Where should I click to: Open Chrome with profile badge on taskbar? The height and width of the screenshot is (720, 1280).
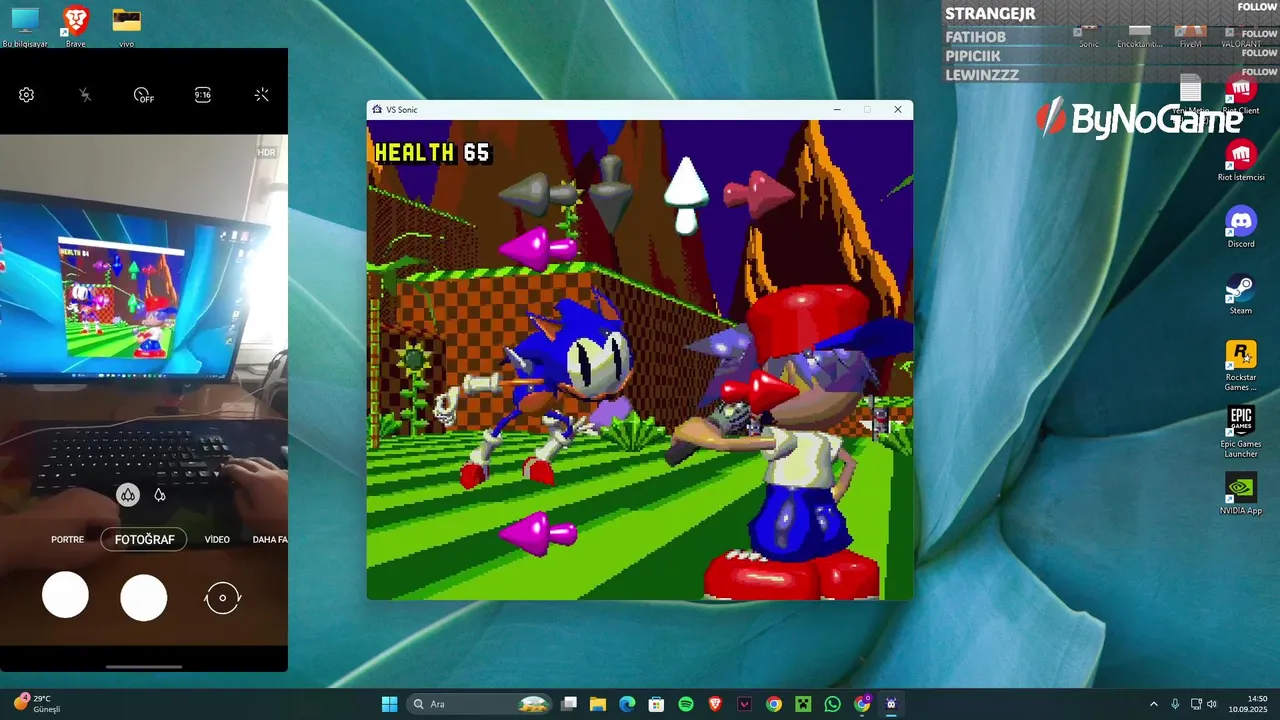tap(862, 704)
